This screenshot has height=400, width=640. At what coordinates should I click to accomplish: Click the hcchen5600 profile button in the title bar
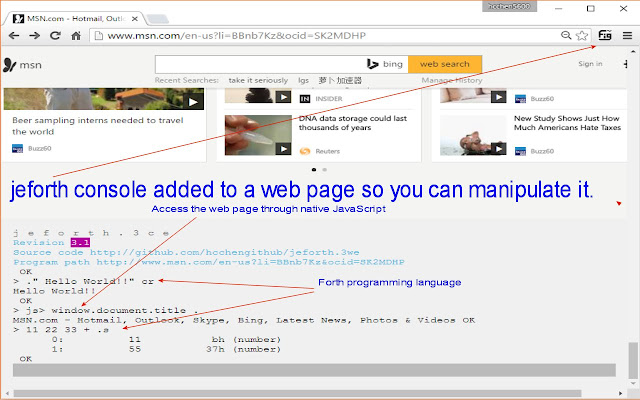(509, 6)
